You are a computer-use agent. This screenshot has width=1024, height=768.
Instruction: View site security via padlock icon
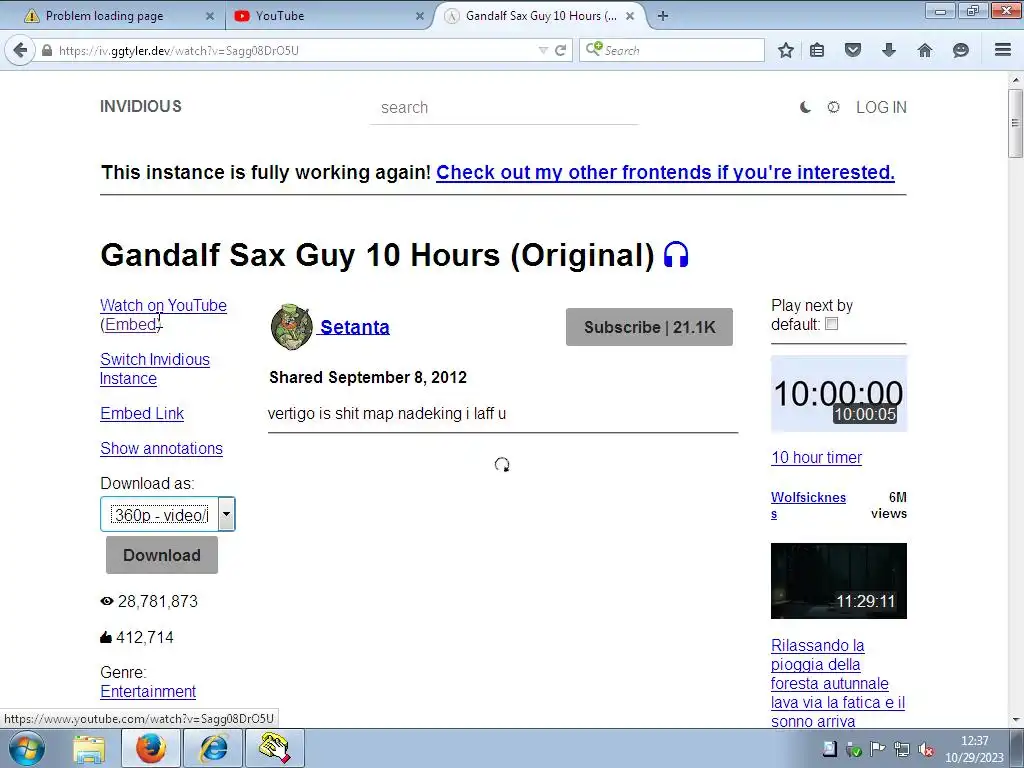coord(47,50)
